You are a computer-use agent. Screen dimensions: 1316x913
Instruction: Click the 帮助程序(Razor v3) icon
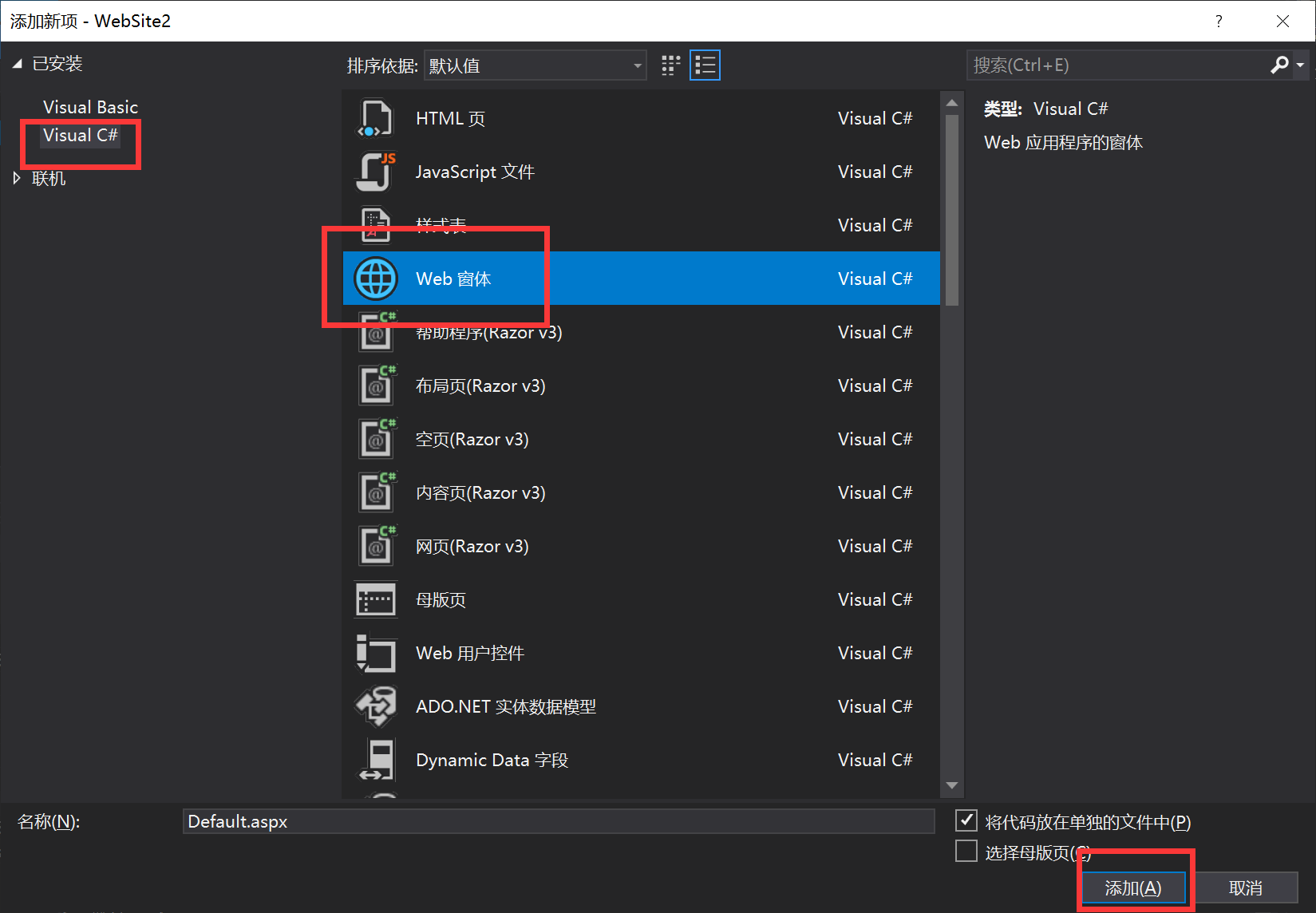[x=377, y=332]
